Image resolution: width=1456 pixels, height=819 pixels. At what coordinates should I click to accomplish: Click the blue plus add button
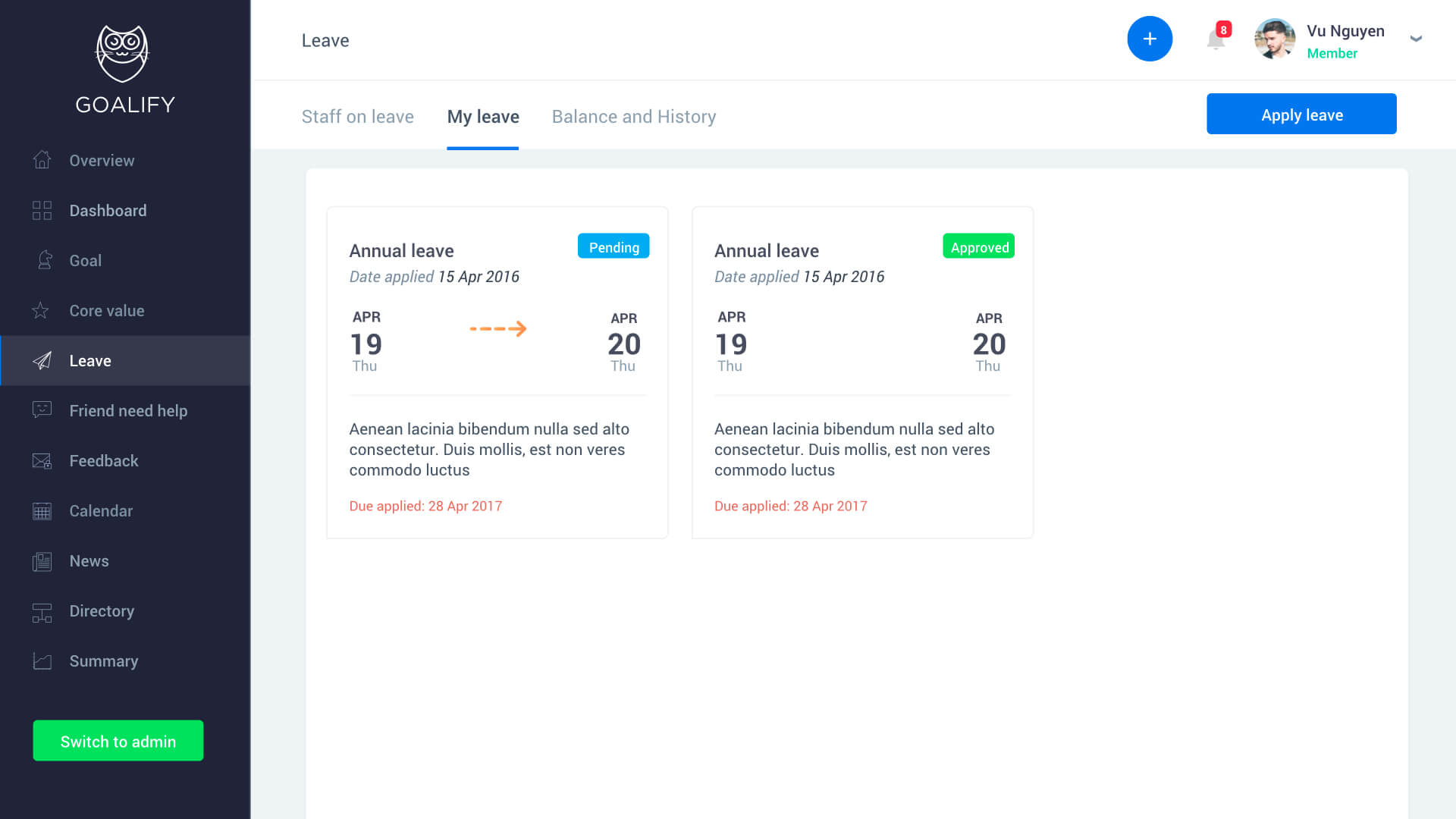pos(1150,39)
